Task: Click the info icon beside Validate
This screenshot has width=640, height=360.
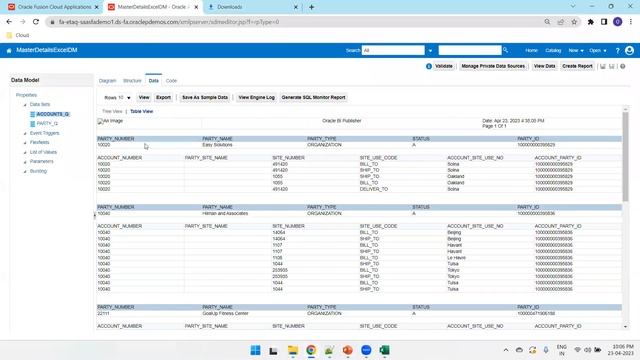Action: [429, 66]
